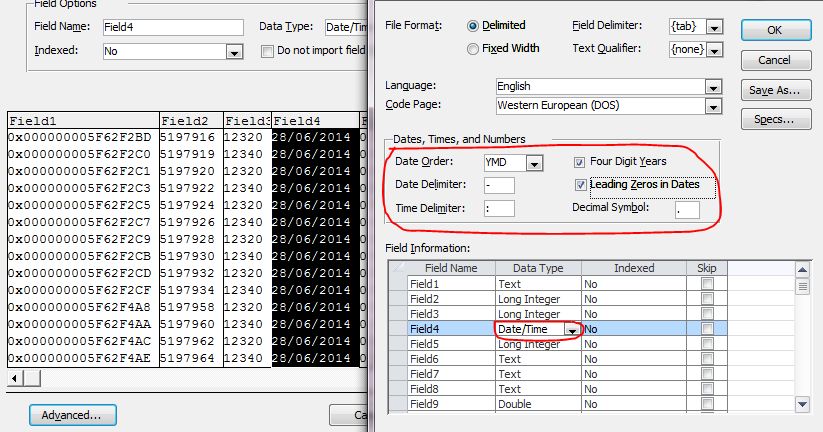Screen dimensions: 823x432
Task: Click preview cell 0x000000005F62F2BD
Action: [80, 138]
